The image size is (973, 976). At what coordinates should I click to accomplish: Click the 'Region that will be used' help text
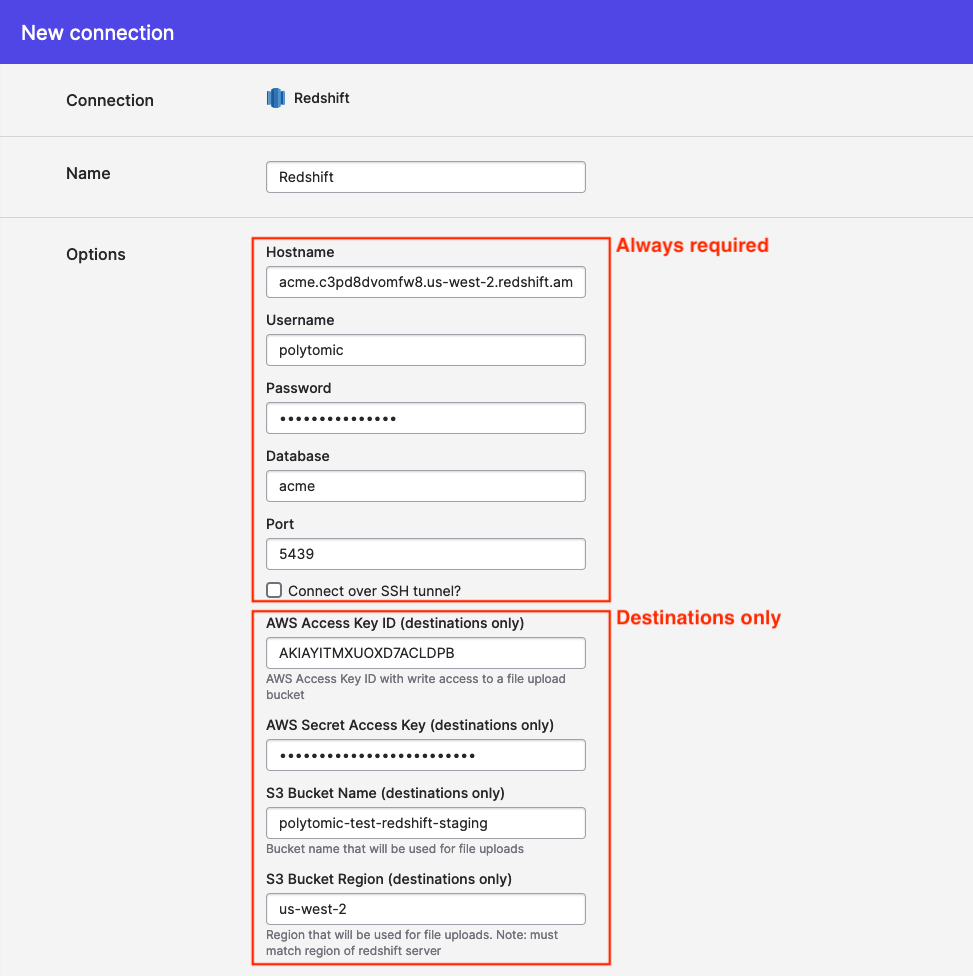tap(412, 942)
